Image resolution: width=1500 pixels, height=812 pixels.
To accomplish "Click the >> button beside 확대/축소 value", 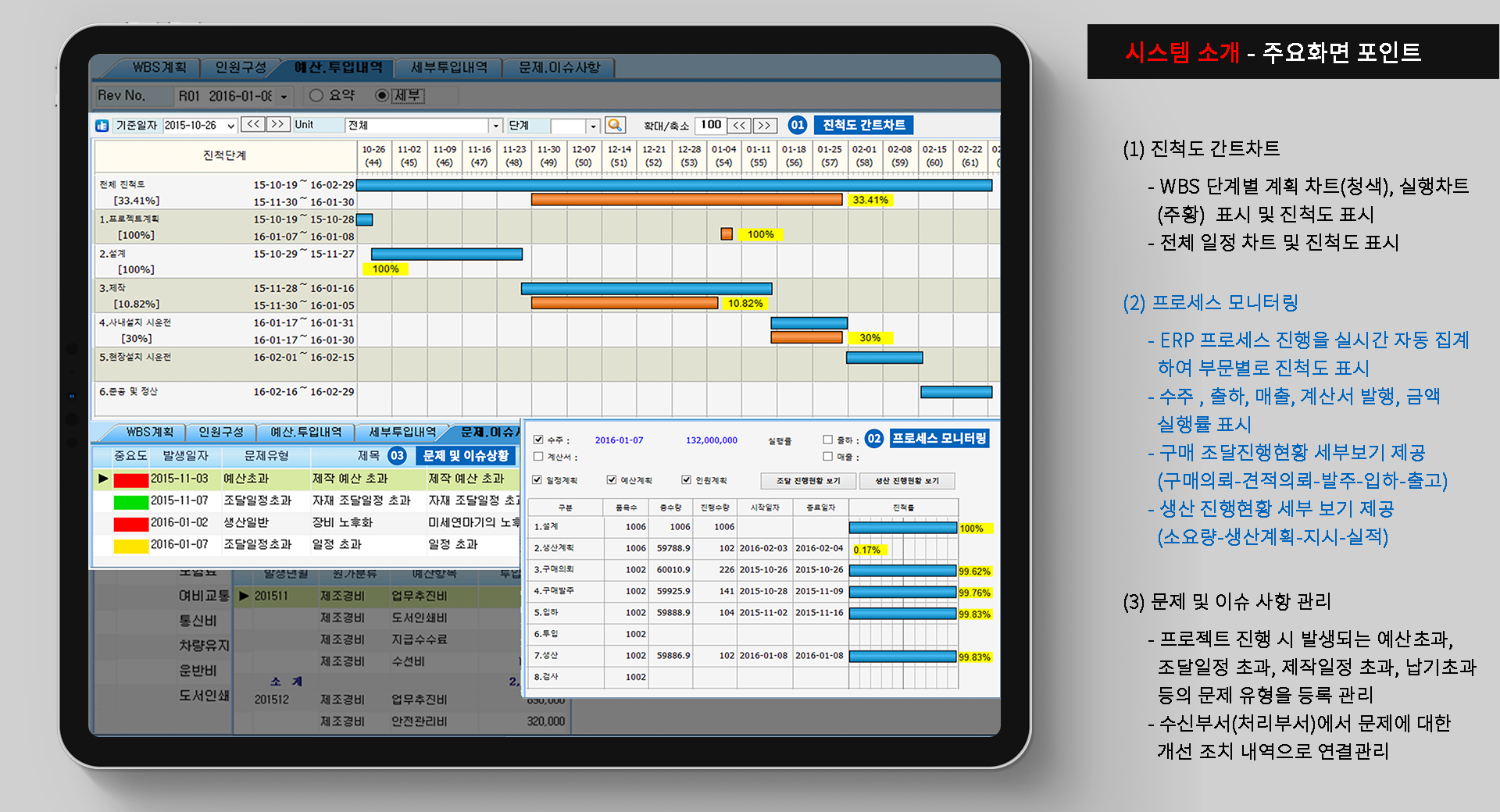I will (765, 125).
